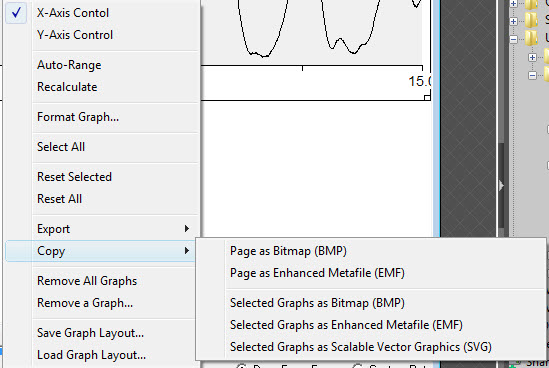Click the graph's corner resize handle
The height and width of the screenshot is (368, 549).
tap(427, 98)
